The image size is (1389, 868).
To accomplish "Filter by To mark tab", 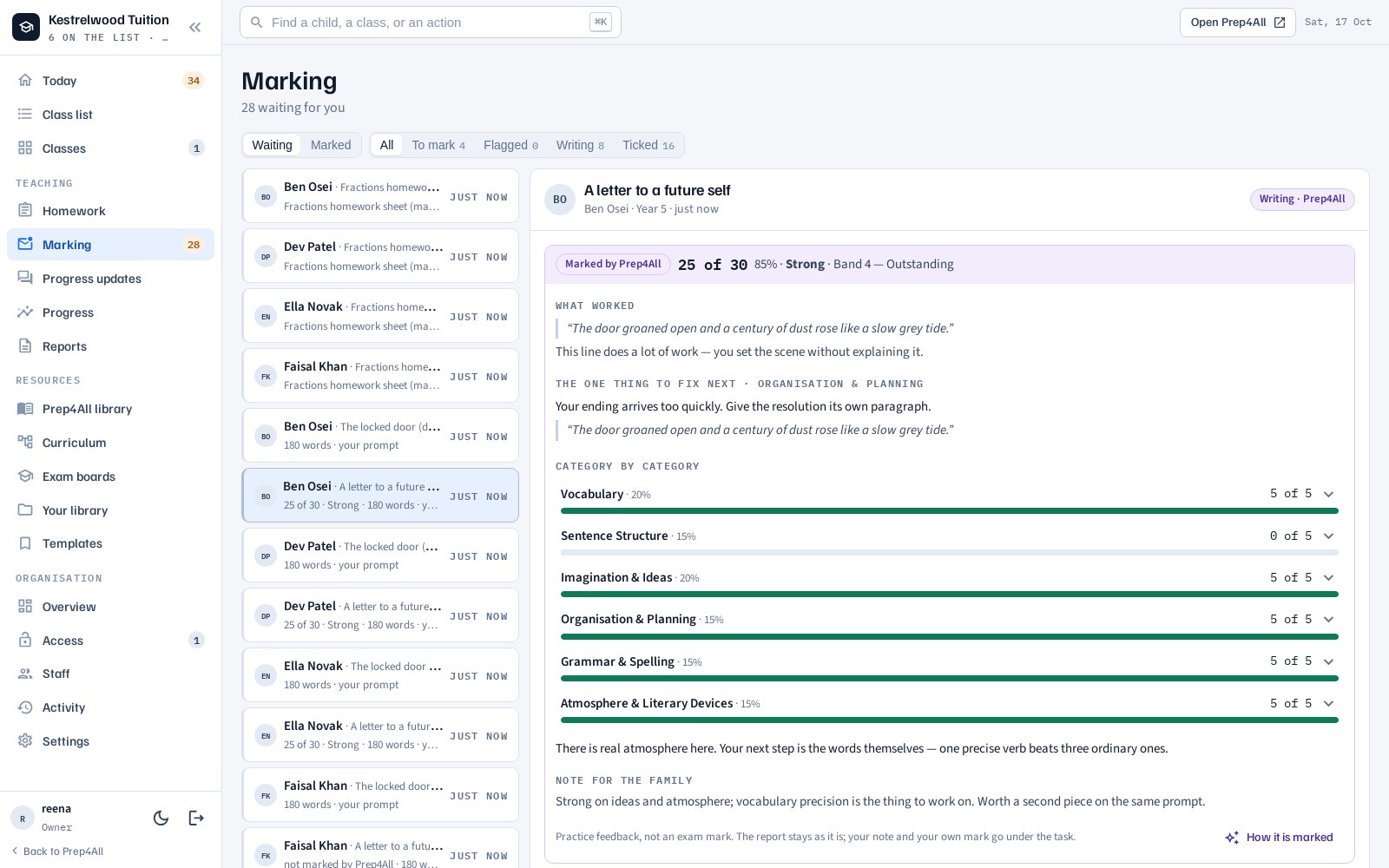I will tap(438, 145).
